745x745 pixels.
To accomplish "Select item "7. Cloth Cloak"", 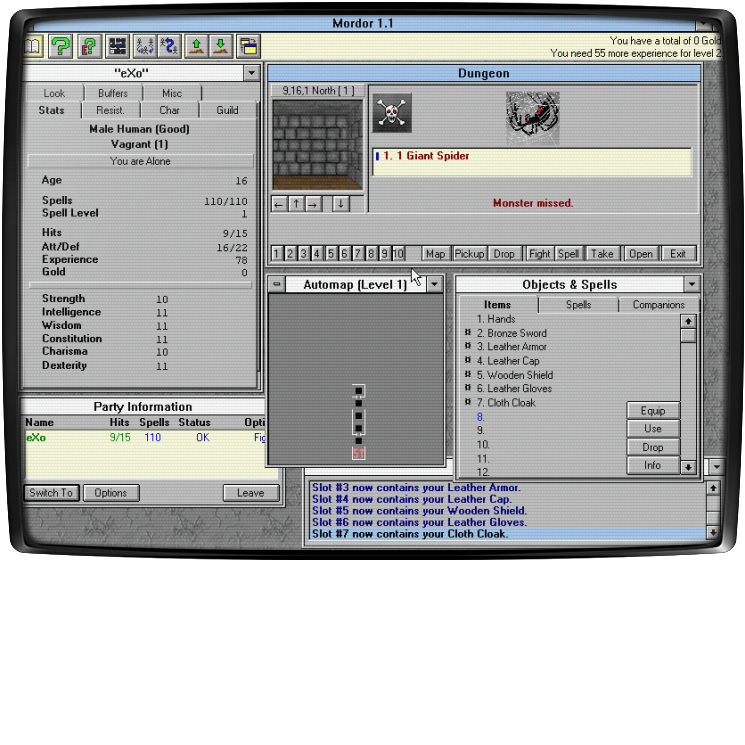I will point(506,403).
